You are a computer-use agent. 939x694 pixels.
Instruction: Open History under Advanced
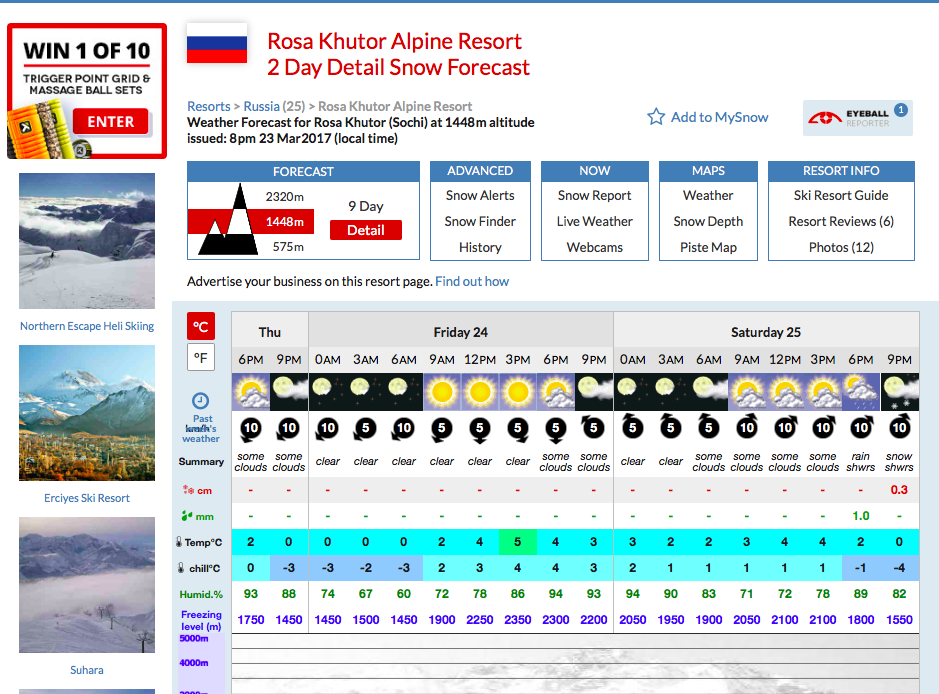[480, 247]
